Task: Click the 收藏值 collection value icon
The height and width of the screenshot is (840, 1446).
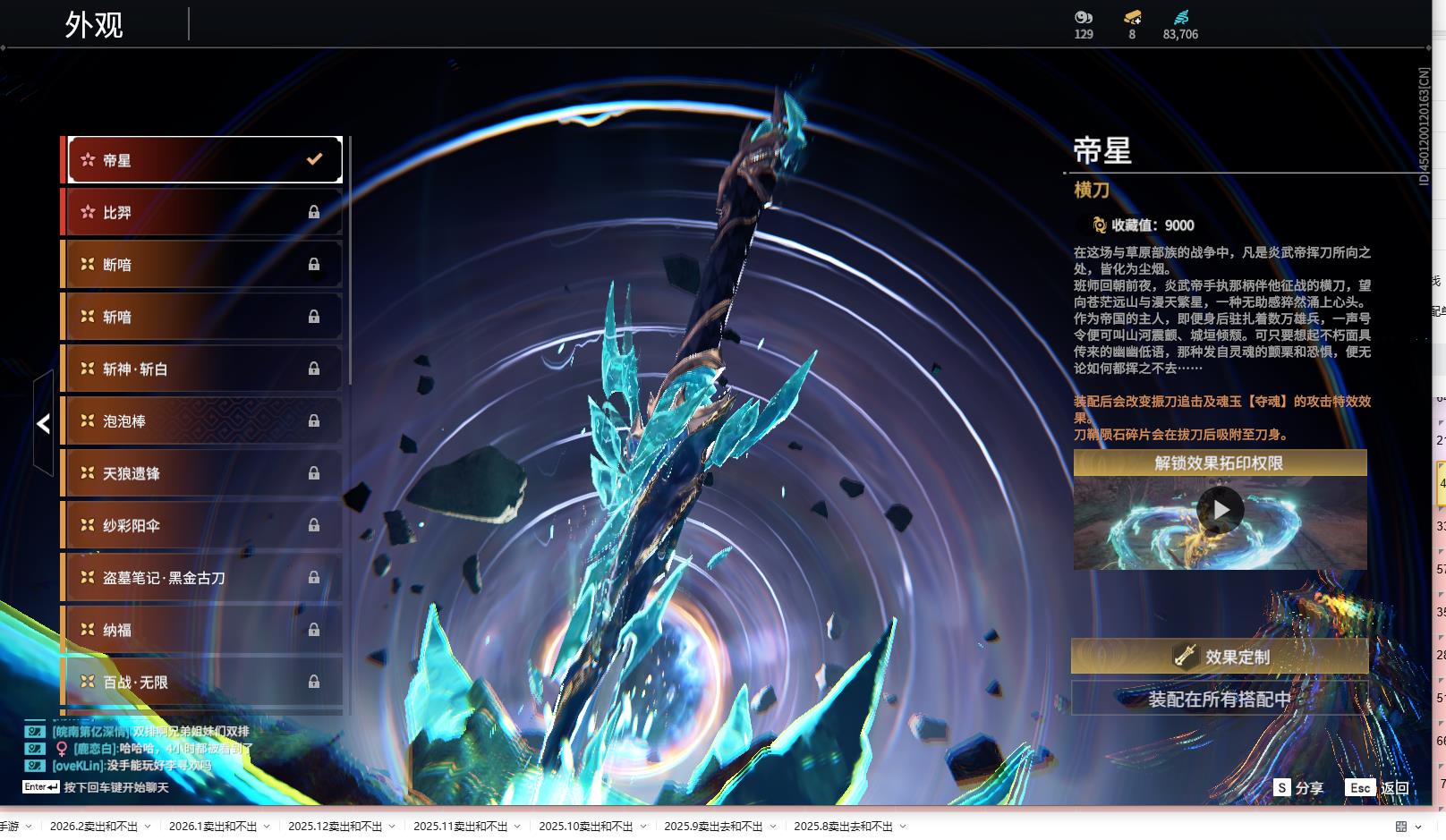Action: click(1100, 225)
